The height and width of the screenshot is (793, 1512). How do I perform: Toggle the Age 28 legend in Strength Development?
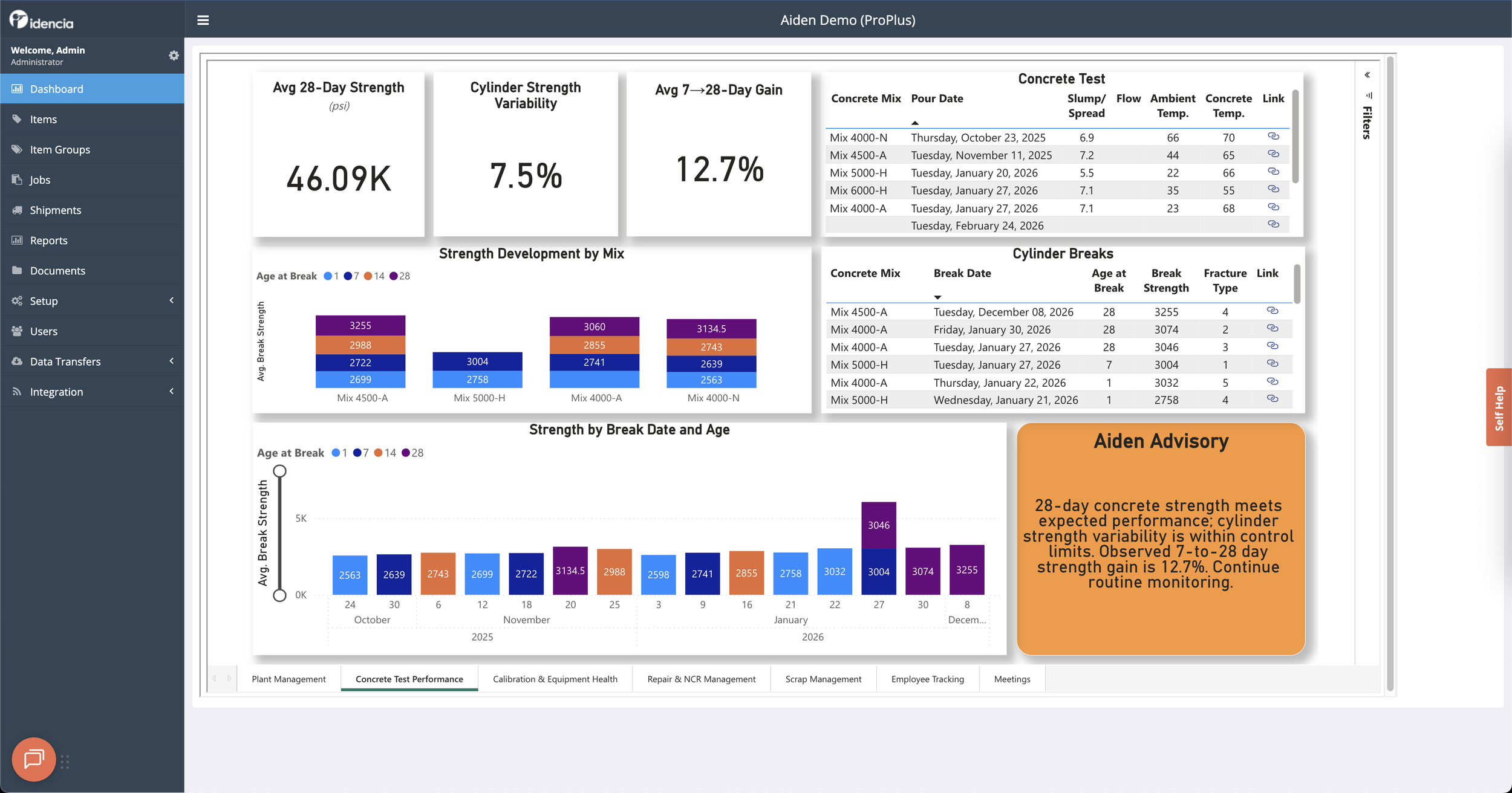400,276
